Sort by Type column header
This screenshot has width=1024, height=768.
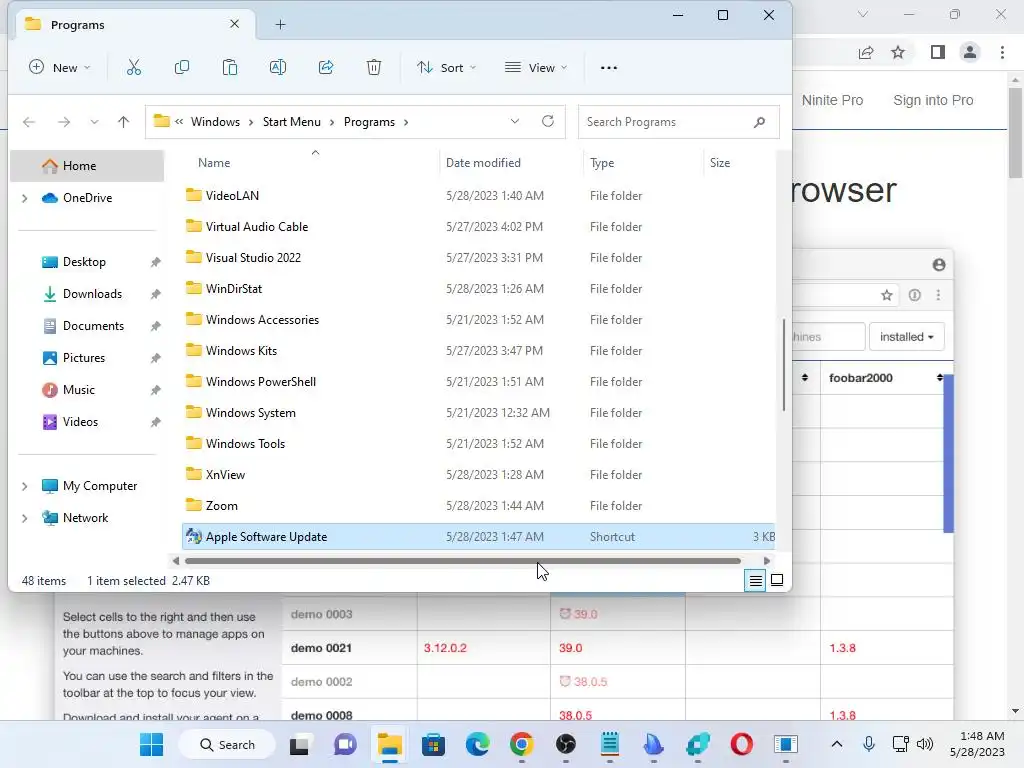click(601, 163)
